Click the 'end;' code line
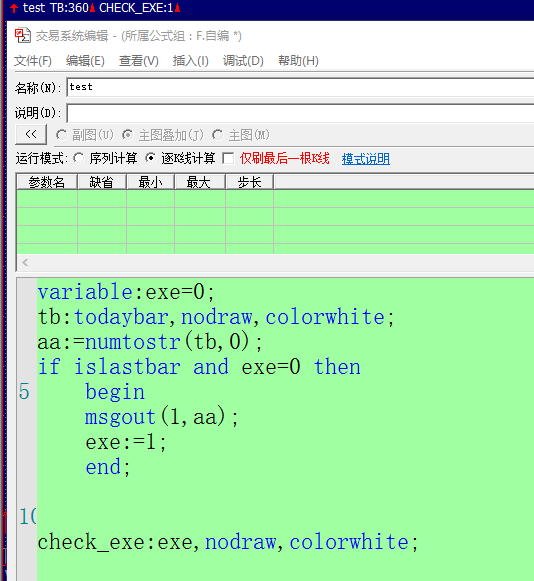This screenshot has width=534, height=581. point(108,467)
